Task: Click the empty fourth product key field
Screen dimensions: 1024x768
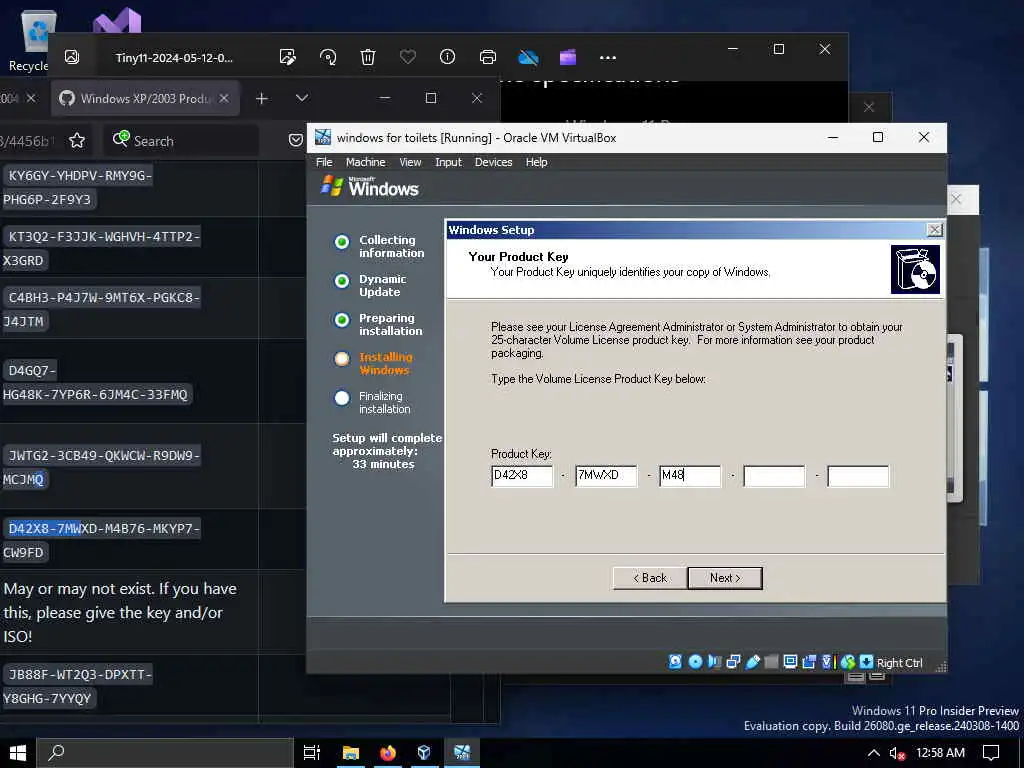Action: (774, 476)
